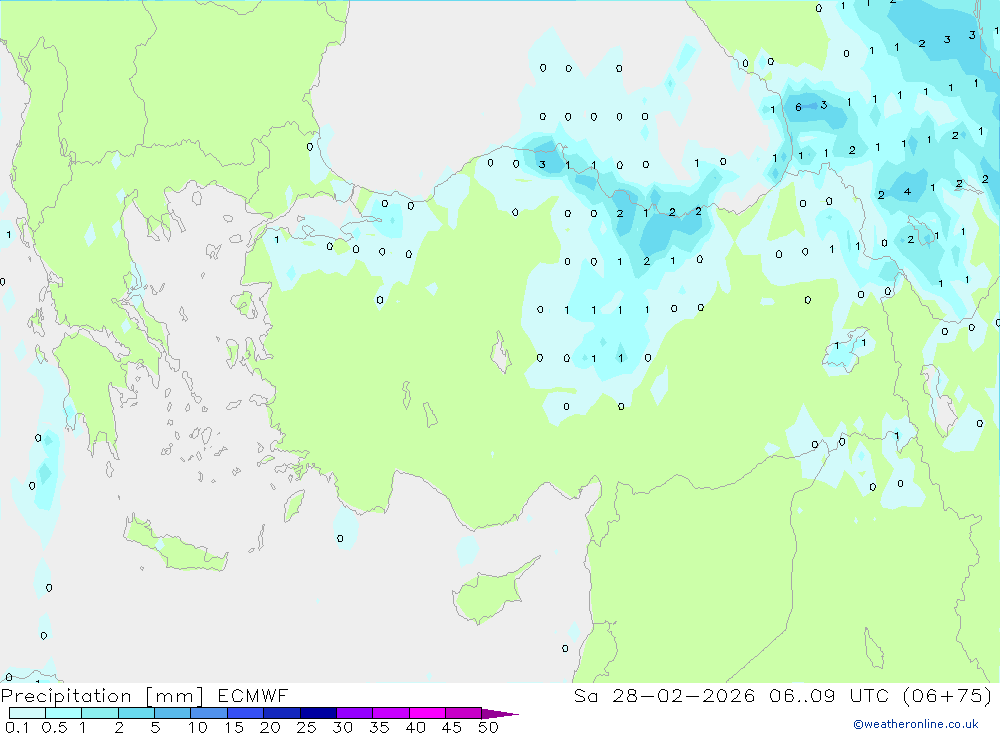Select the 2–5 mm legend color box
This screenshot has height=733, width=1000.
click(x=136, y=713)
